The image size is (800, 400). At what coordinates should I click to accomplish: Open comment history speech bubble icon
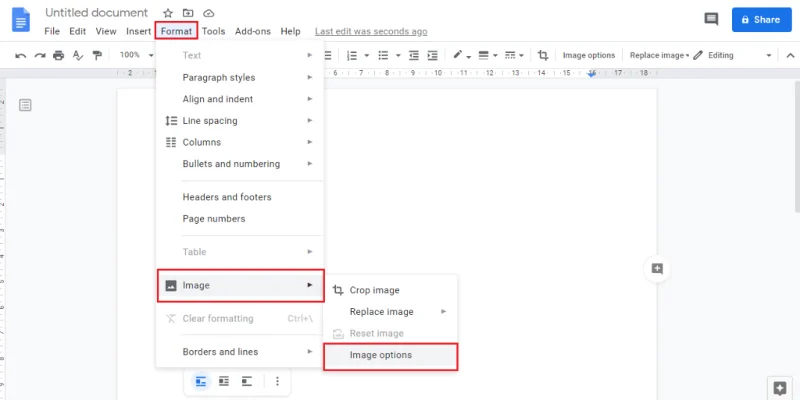711,19
